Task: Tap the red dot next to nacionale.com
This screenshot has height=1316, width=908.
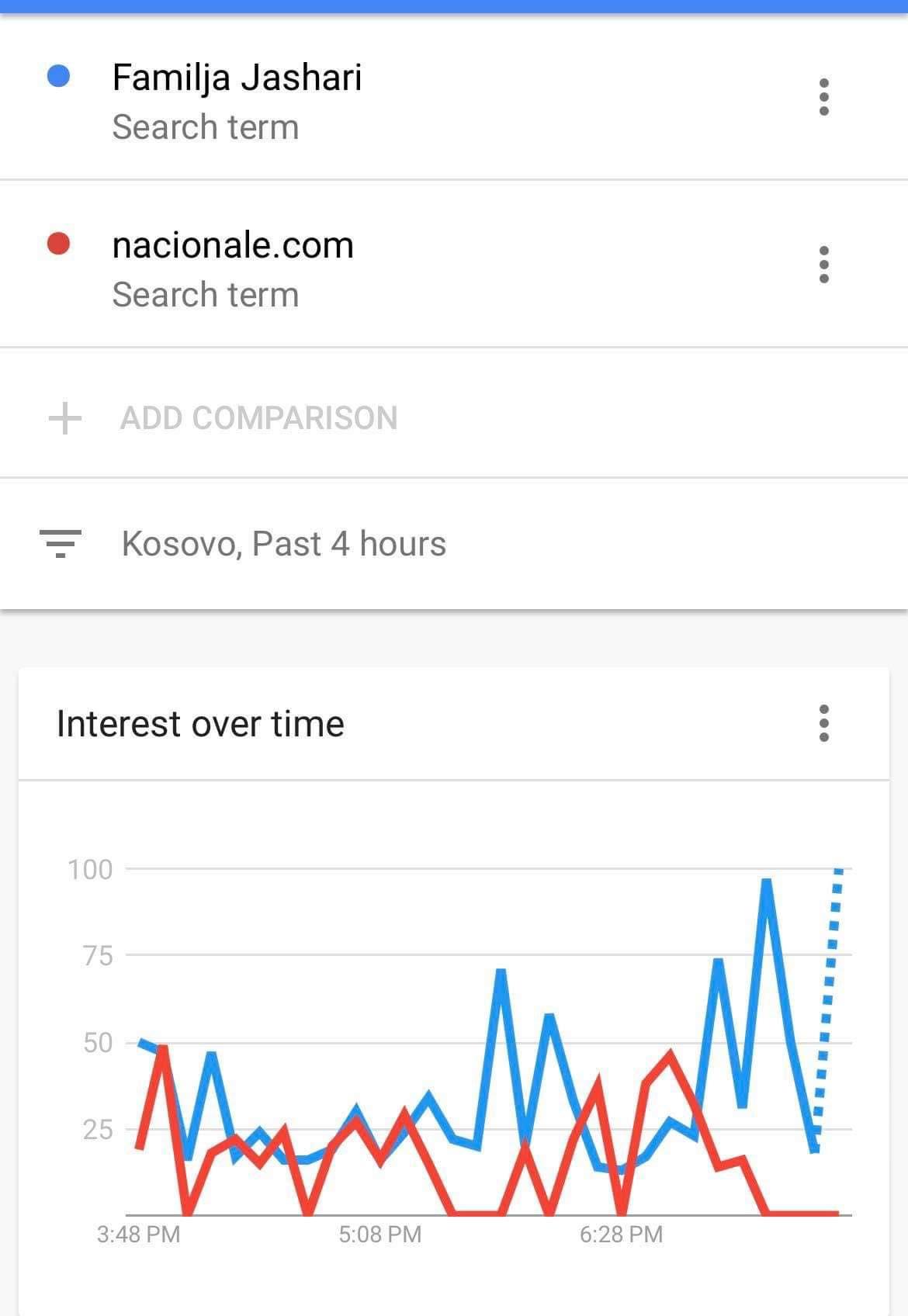Action: pos(59,244)
